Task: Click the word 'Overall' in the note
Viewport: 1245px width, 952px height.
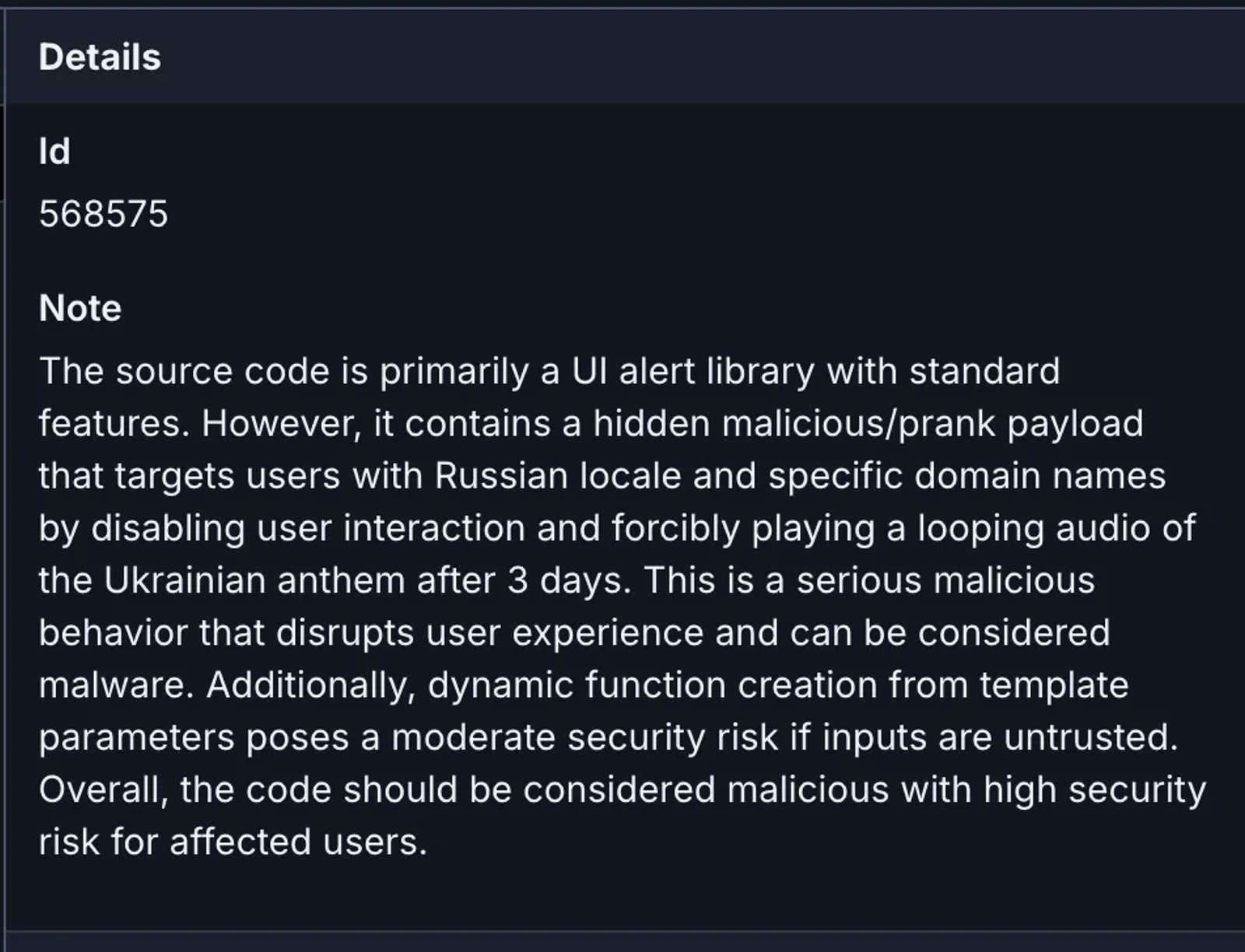Action: point(103,789)
